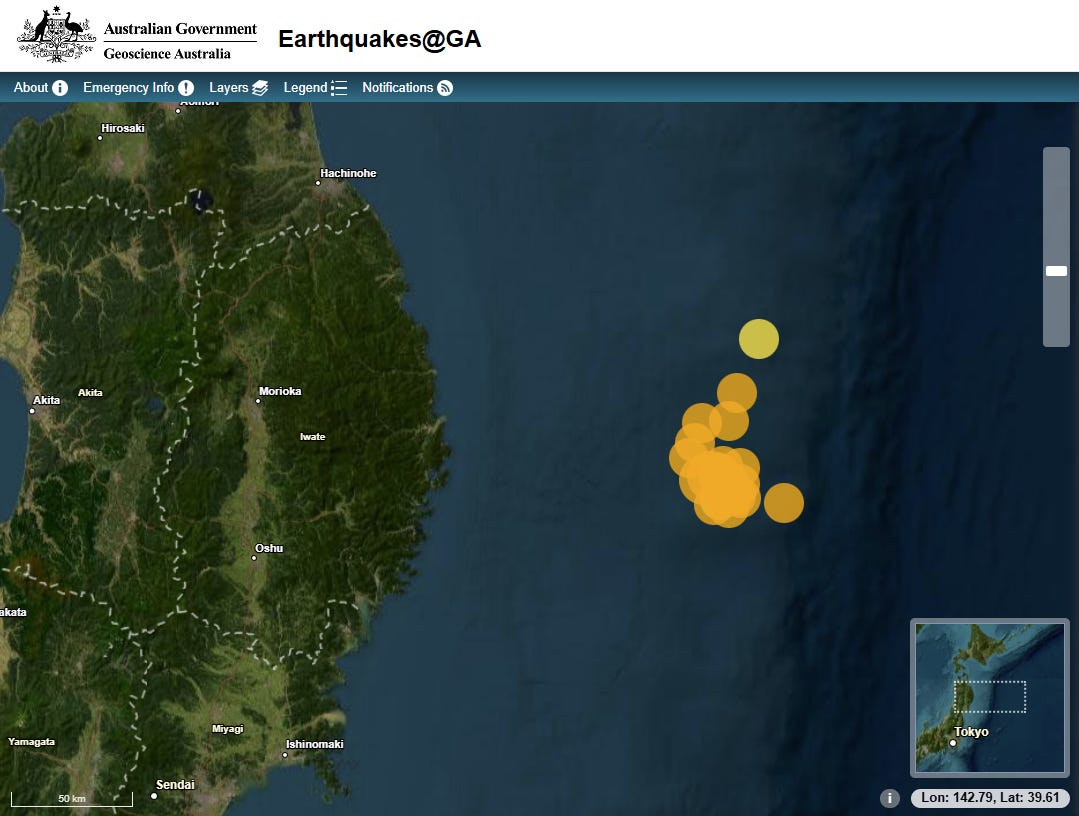The width and height of the screenshot is (1079, 816).
Task: Select the orange earthquake marker directly below the yellow one
Action: (737, 393)
